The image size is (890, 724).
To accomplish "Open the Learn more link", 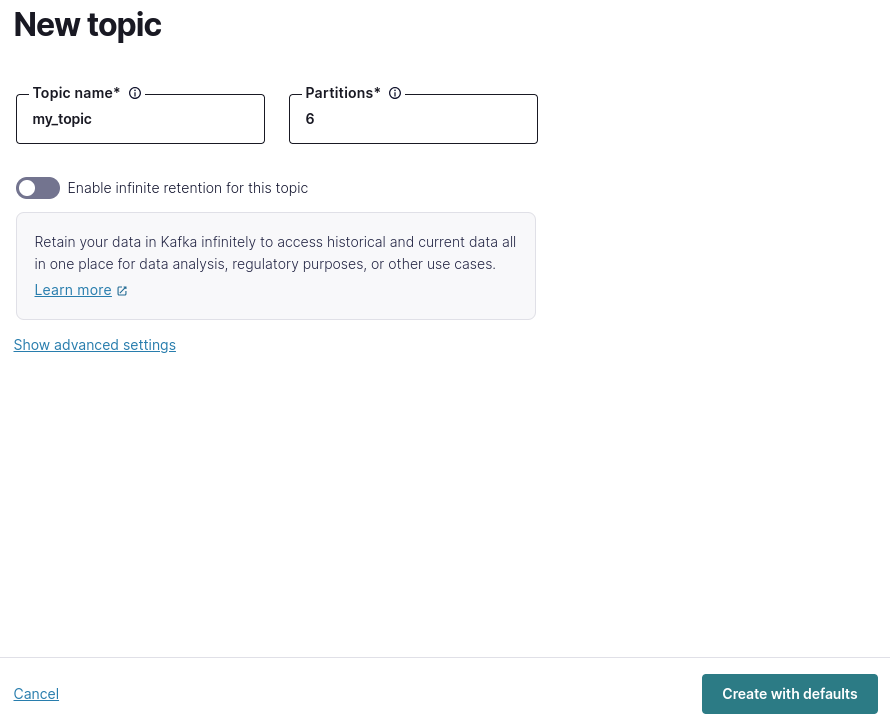I will (x=73, y=290).
